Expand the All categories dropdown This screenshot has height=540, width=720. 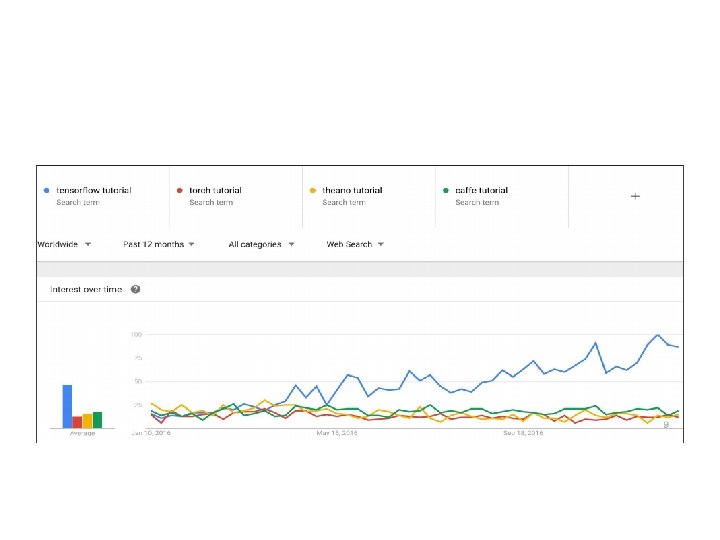pyautogui.click(x=262, y=244)
